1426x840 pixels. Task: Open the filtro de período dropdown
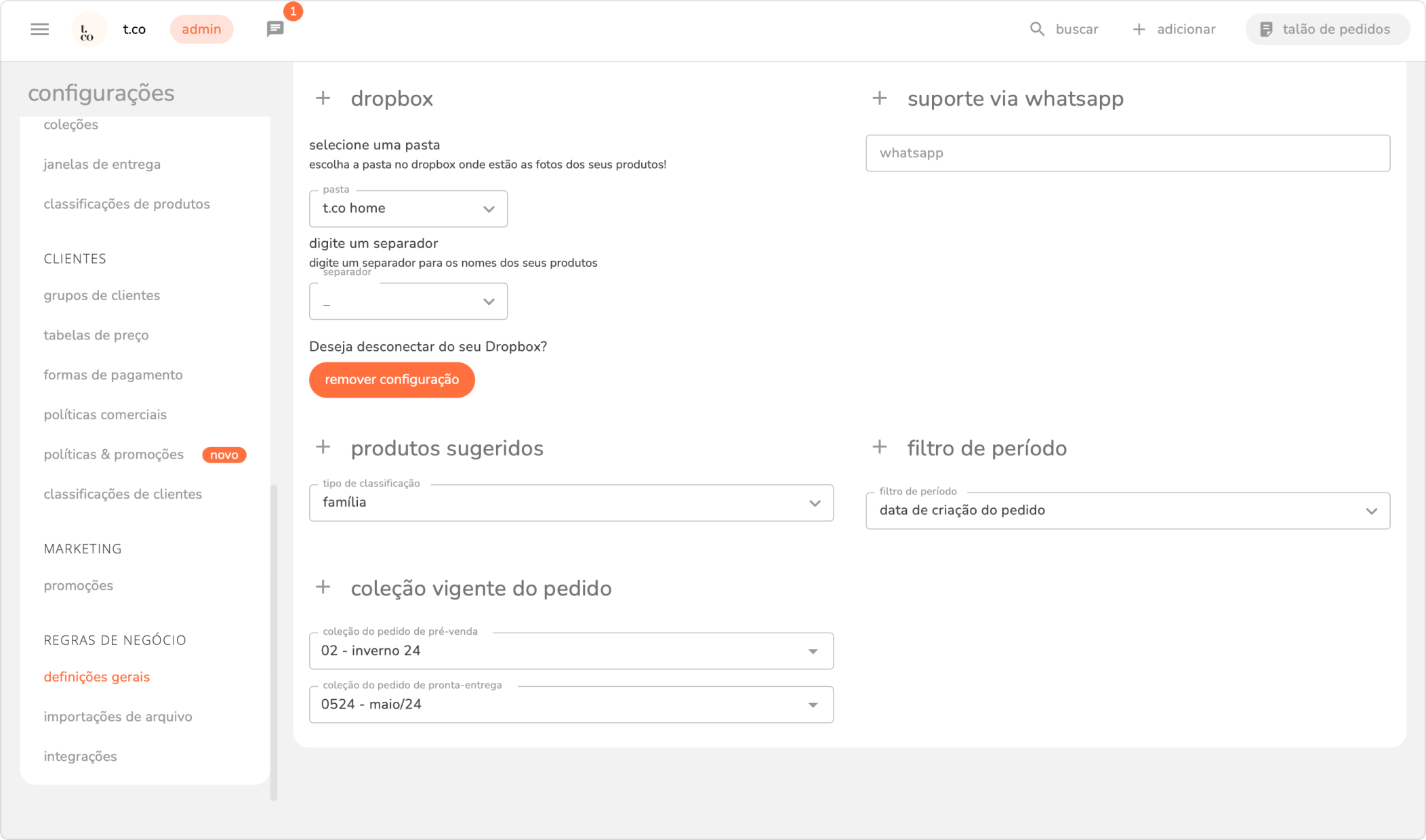[x=1127, y=511]
